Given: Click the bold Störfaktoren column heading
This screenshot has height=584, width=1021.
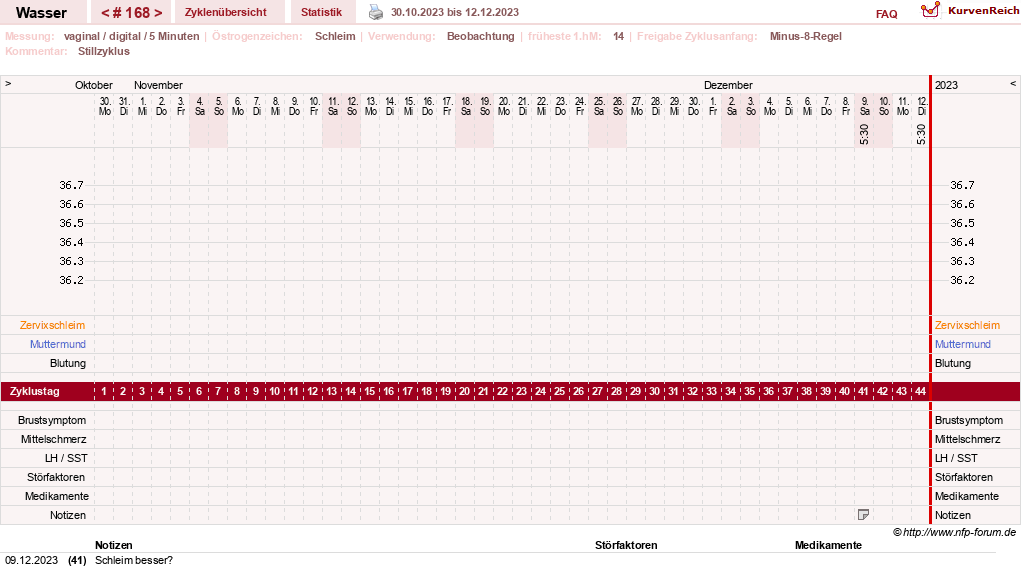Looking at the screenshot, I should (626, 546).
